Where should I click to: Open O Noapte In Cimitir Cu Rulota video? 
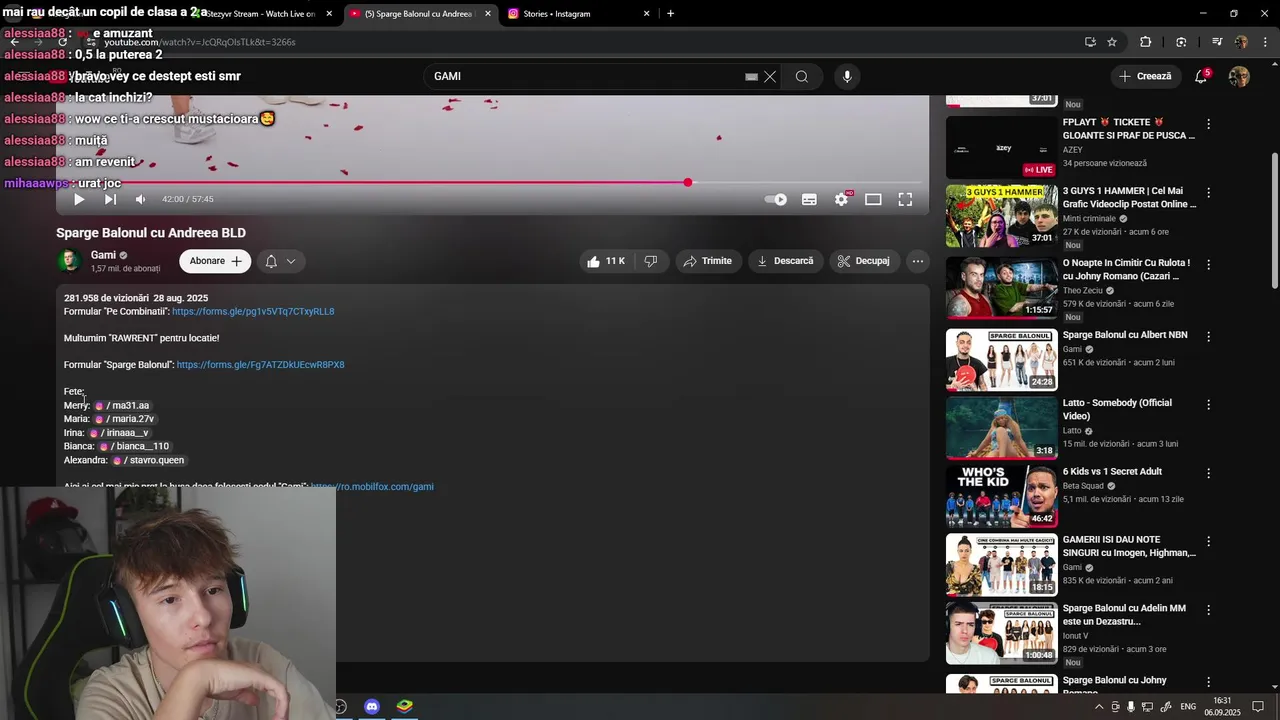(x=1001, y=288)
